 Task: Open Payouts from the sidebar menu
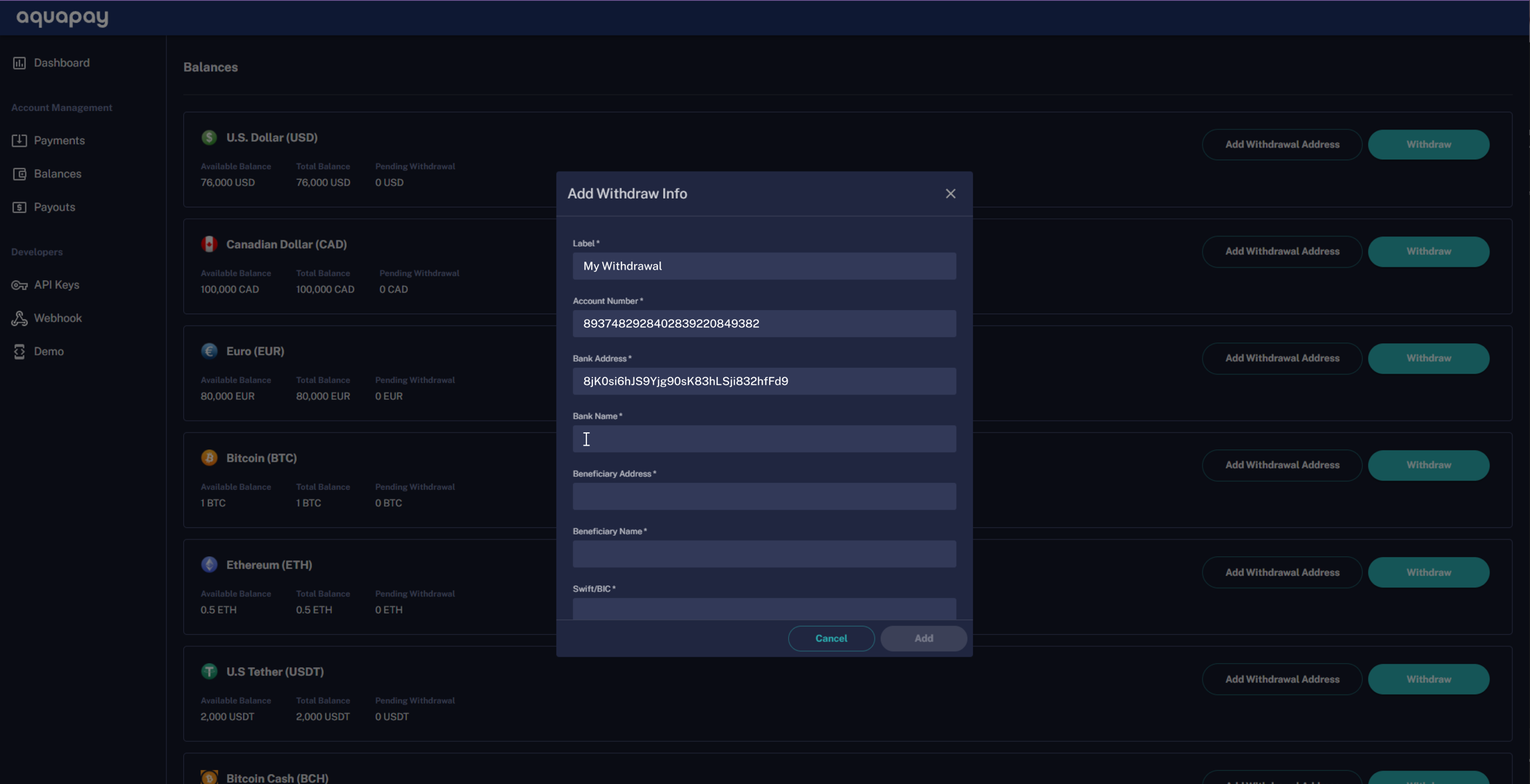click(x=54, y=207)
